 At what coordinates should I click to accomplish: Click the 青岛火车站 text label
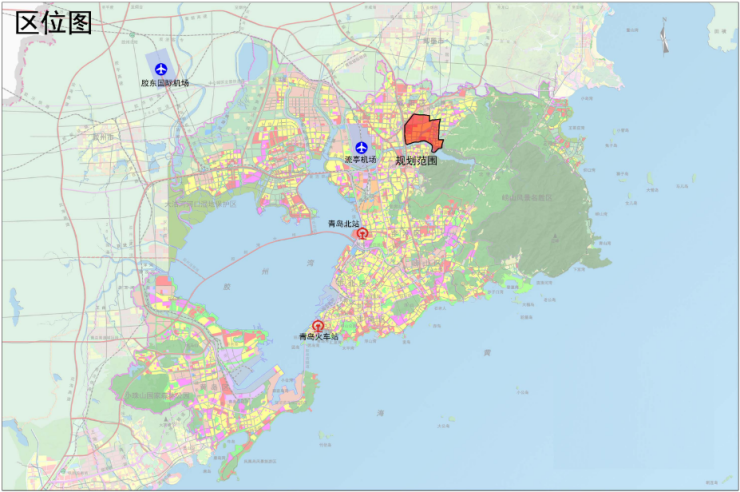318,338
